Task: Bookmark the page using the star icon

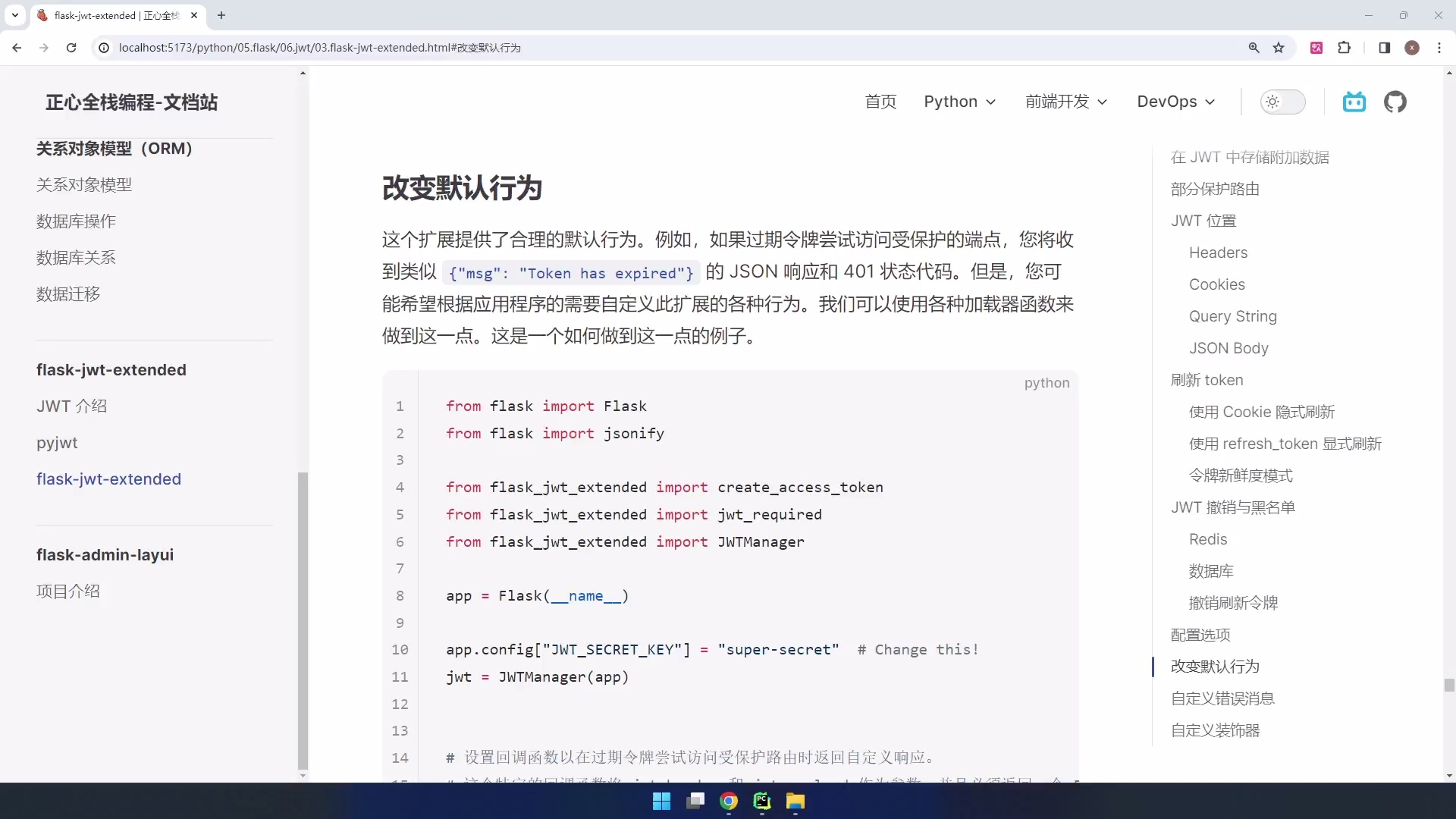Action: pyautogui.click(x=1279, y=47)
